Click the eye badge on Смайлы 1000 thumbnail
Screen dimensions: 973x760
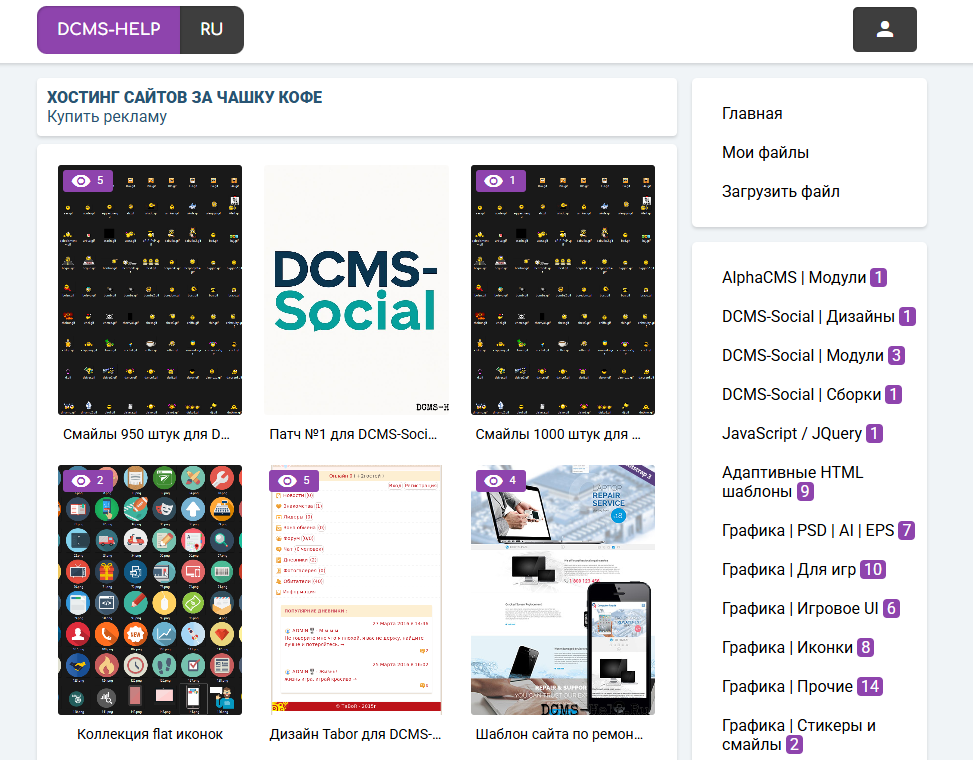click(500, 180)
